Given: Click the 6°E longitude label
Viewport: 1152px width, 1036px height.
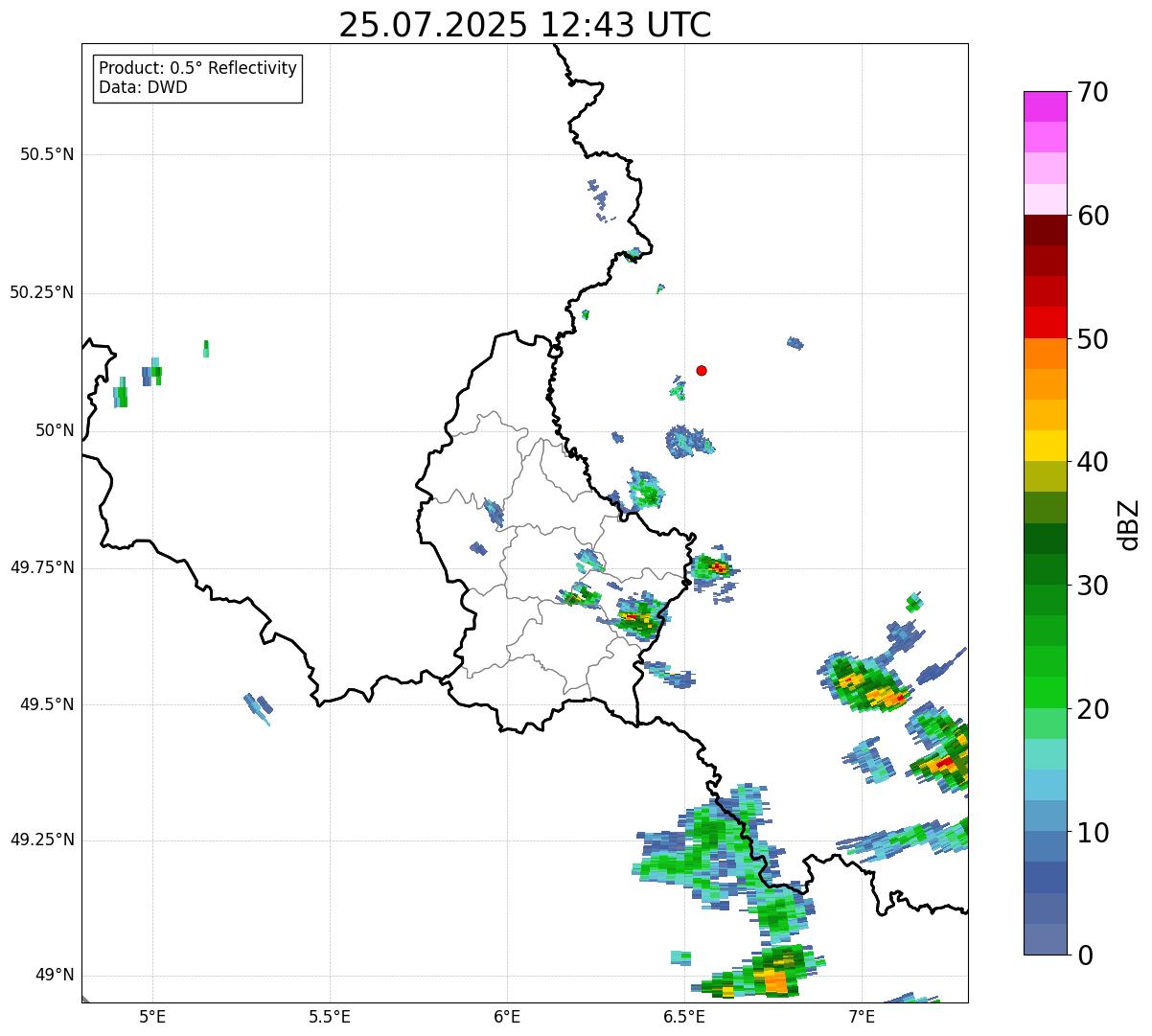Looking at the screenshot, I should (x=507, y=1016).
